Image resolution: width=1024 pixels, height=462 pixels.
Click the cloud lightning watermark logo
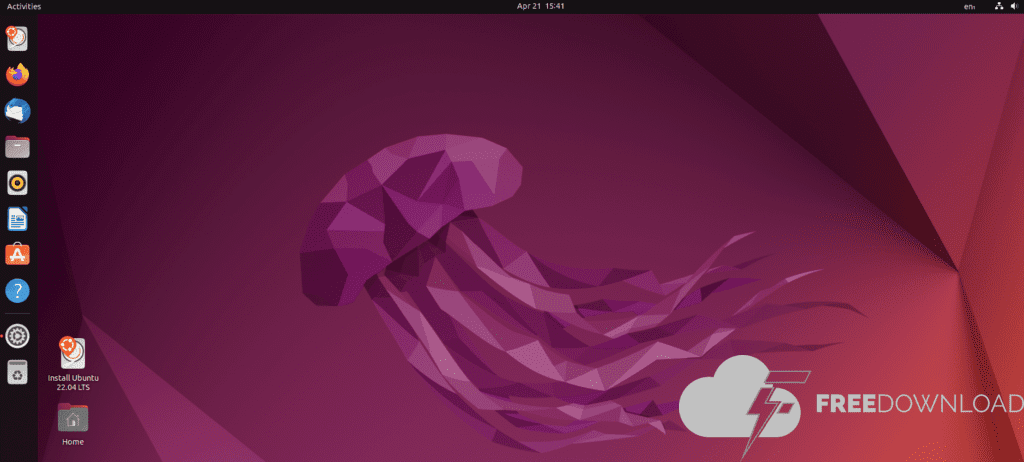(738, 405)
